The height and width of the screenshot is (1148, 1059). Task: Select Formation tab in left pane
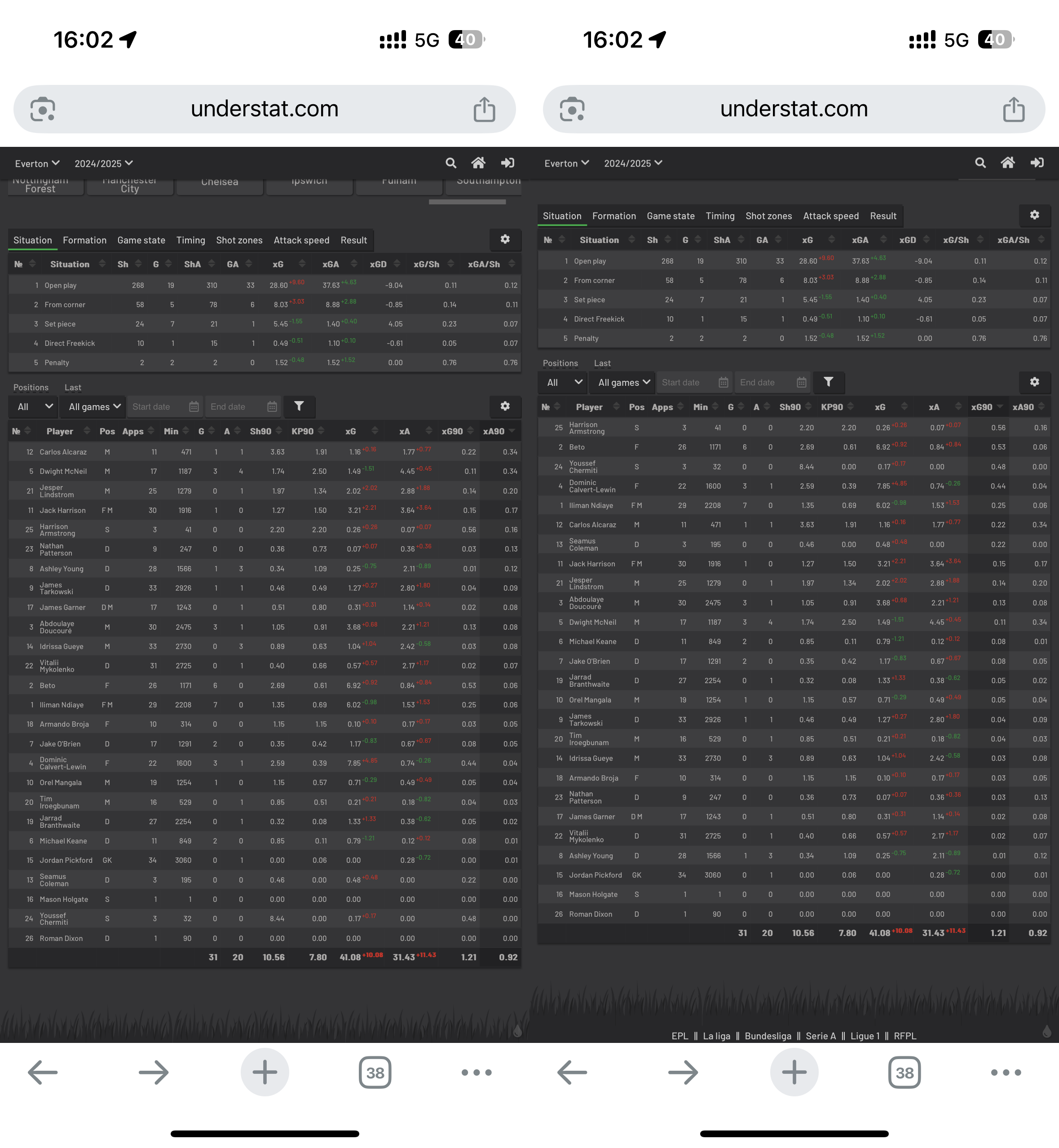85,240
